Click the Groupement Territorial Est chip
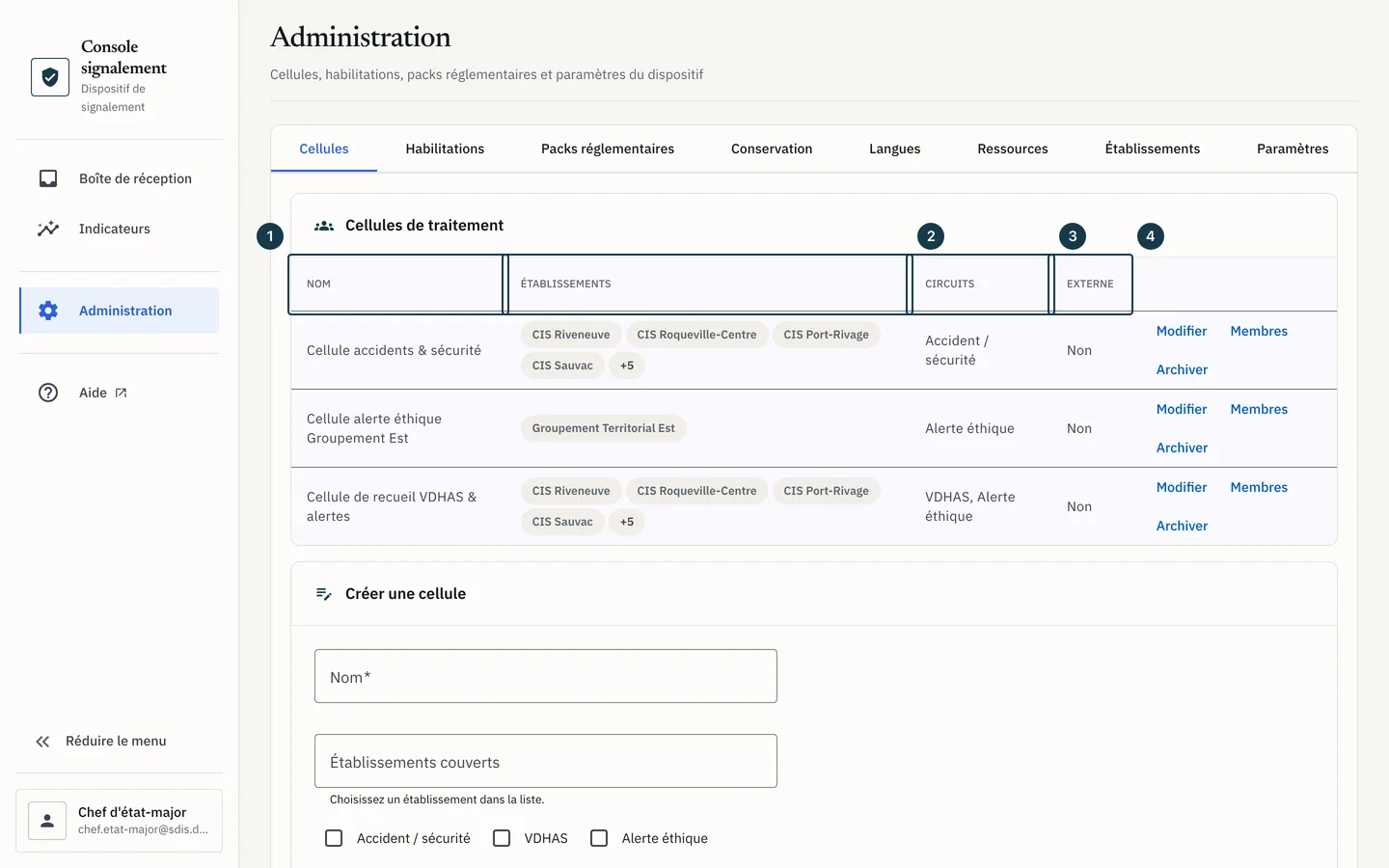The height and width of the screenshot is (868, 1389). click(604, 428)
